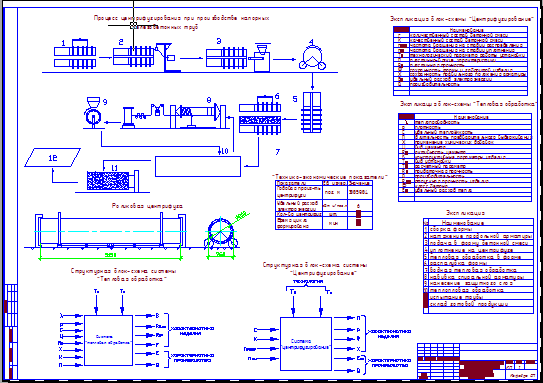Click the 'Роликовая центрифуга' heading text
543x383 pixels.
tap(147, 206)
